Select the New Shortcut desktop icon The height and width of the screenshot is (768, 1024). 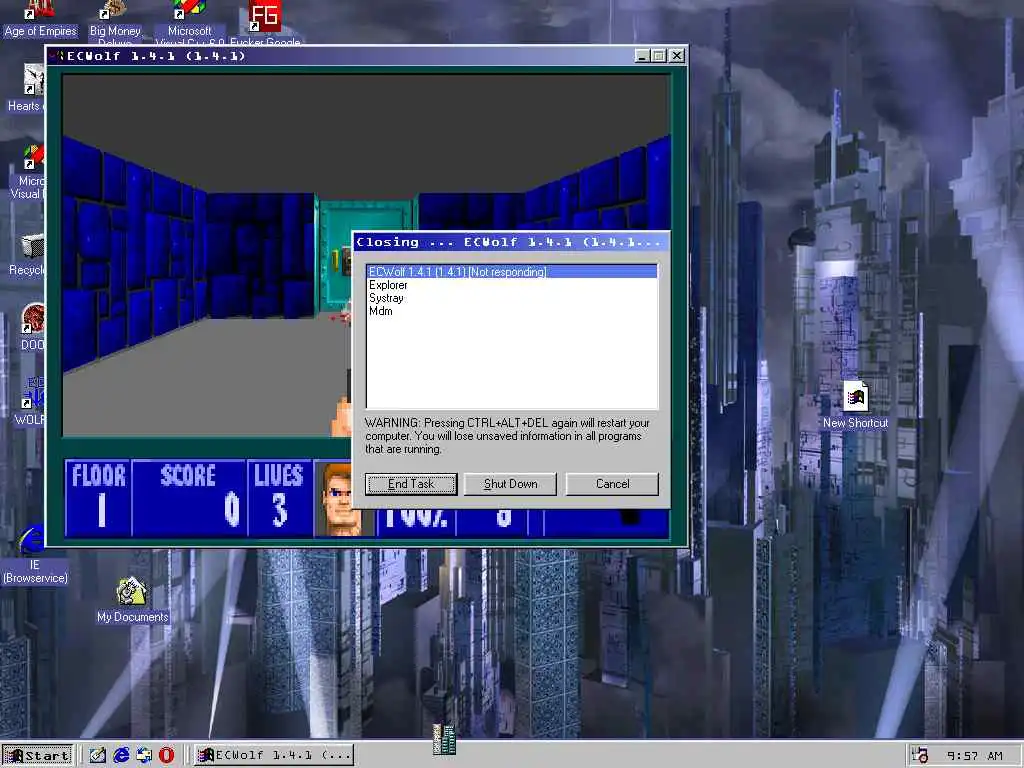click(x=855, y=405)
